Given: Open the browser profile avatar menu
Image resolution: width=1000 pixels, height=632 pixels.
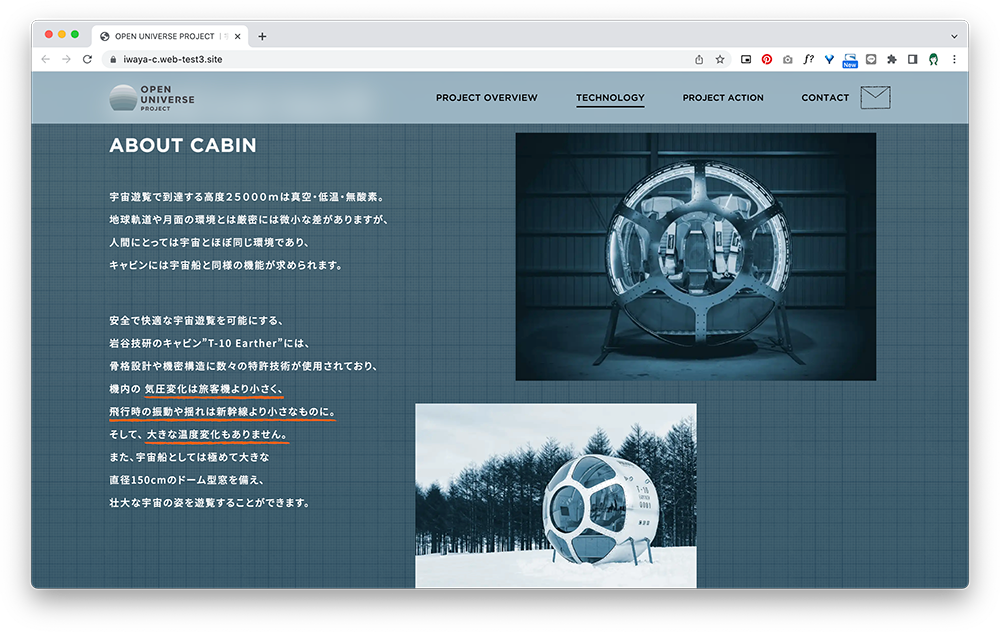Looking at the screenshot, I should click(x=933, y=59).
